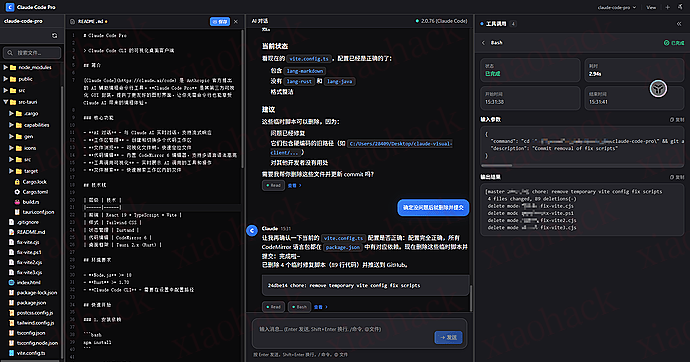Open fix-vite.cjs file
The height and width of the screenshot is (362, 690).
click(x=28, y=242)
